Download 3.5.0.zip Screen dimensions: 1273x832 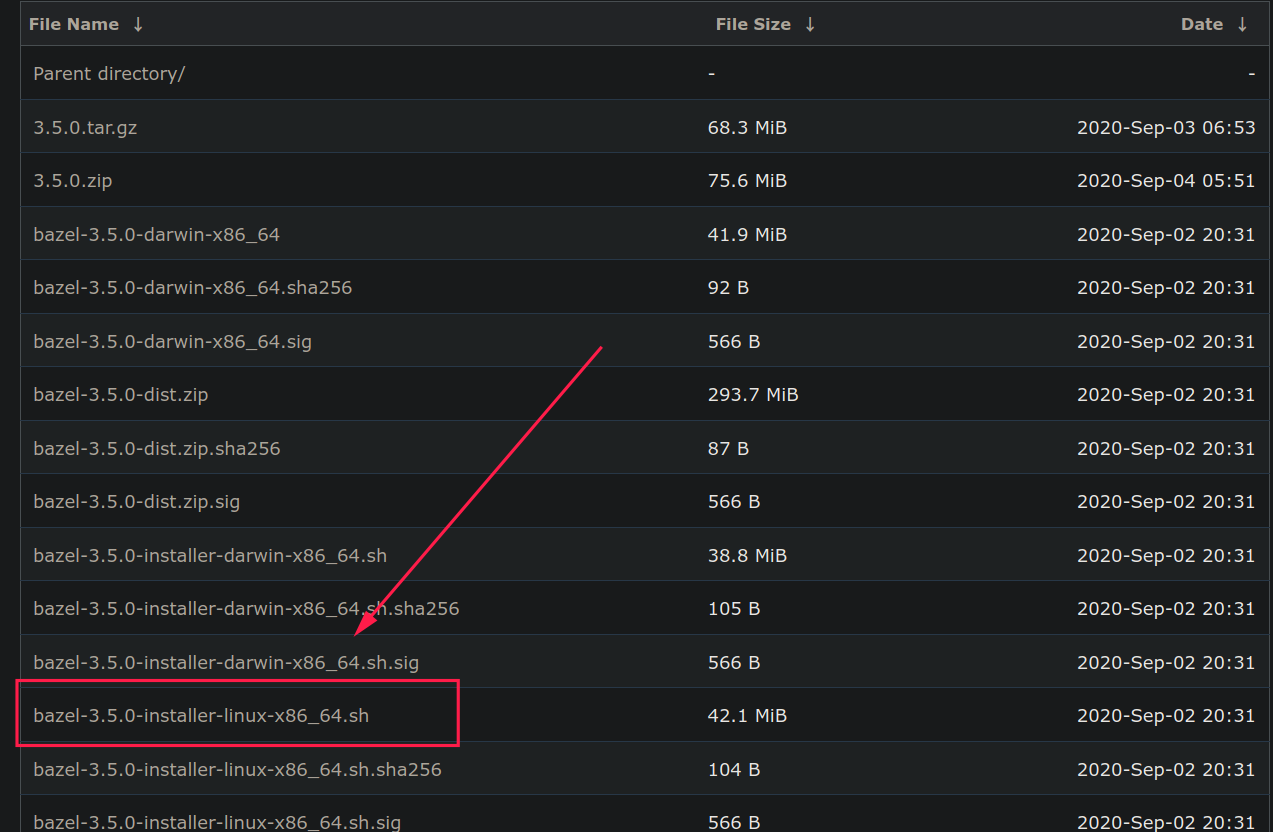click(x=73, y=181)
